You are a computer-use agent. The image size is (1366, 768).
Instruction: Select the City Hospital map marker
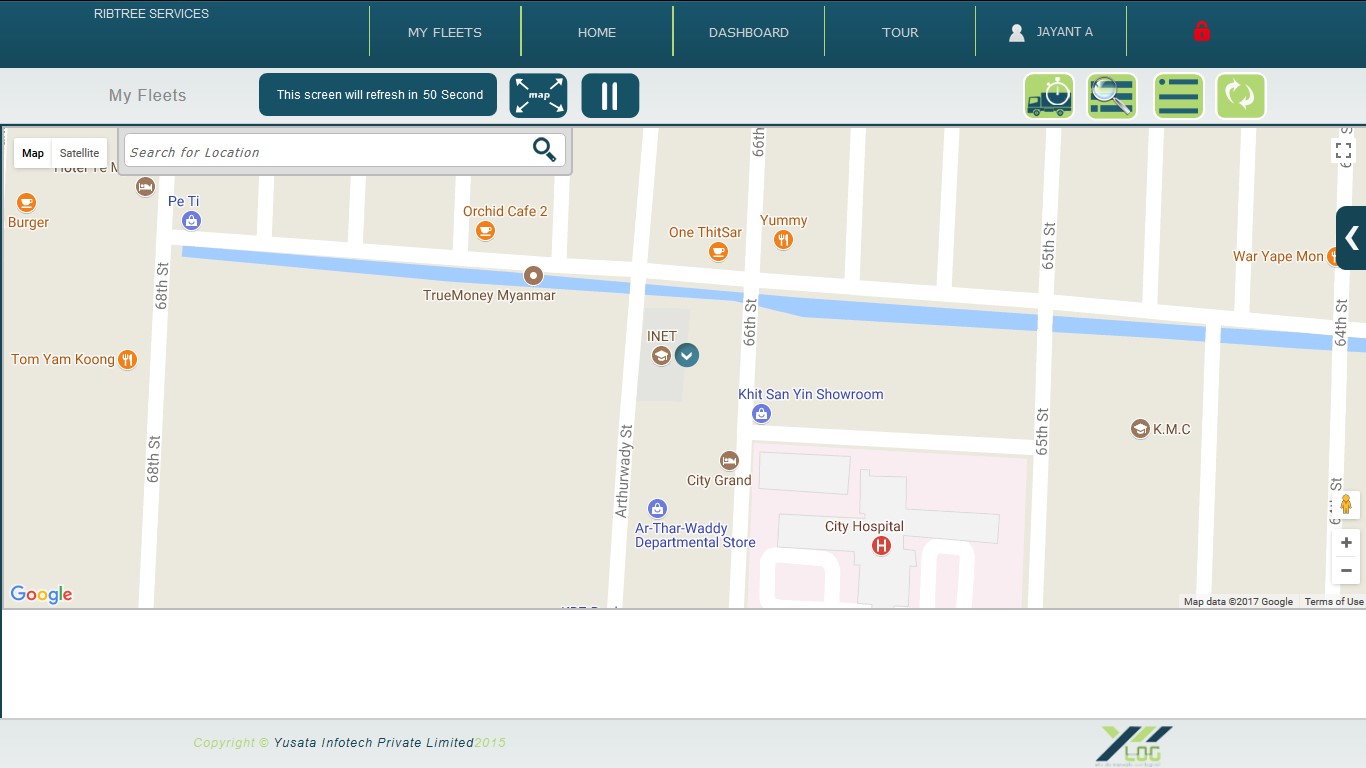[881, 545]
